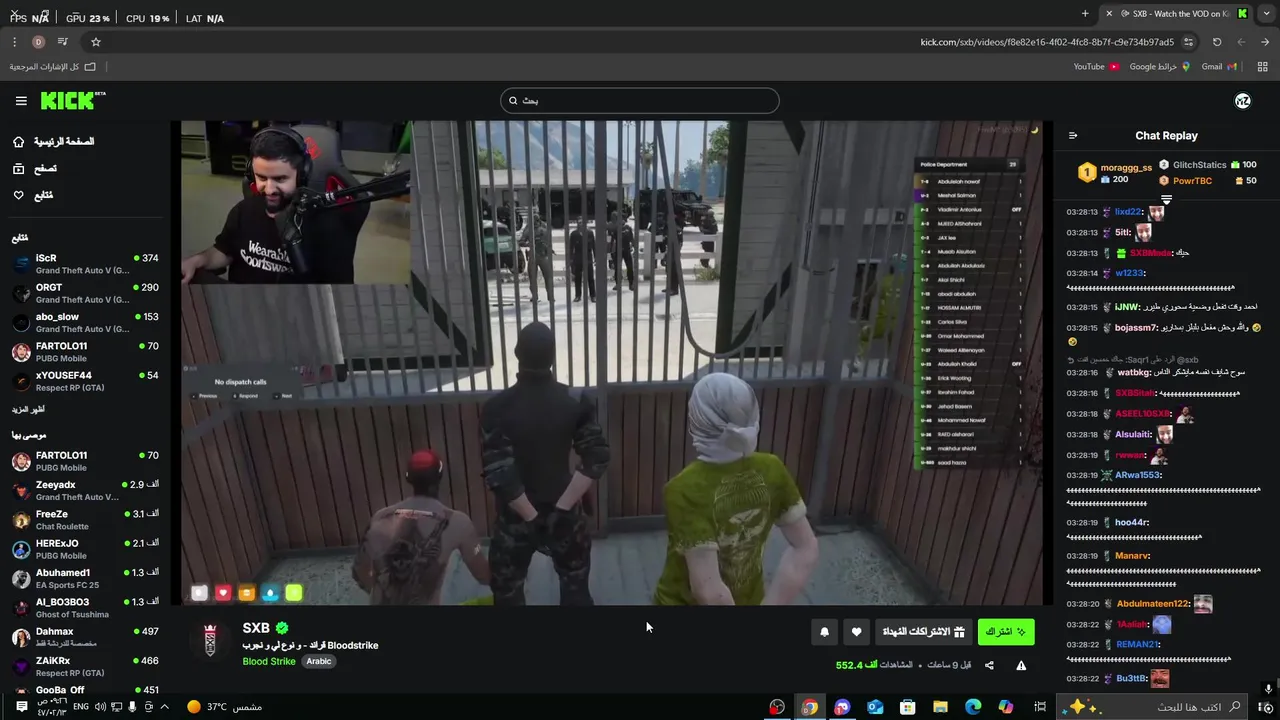Open iScR channel in following list
Image resolution: width=1280 pixels, height=720 pixels.
85,264
